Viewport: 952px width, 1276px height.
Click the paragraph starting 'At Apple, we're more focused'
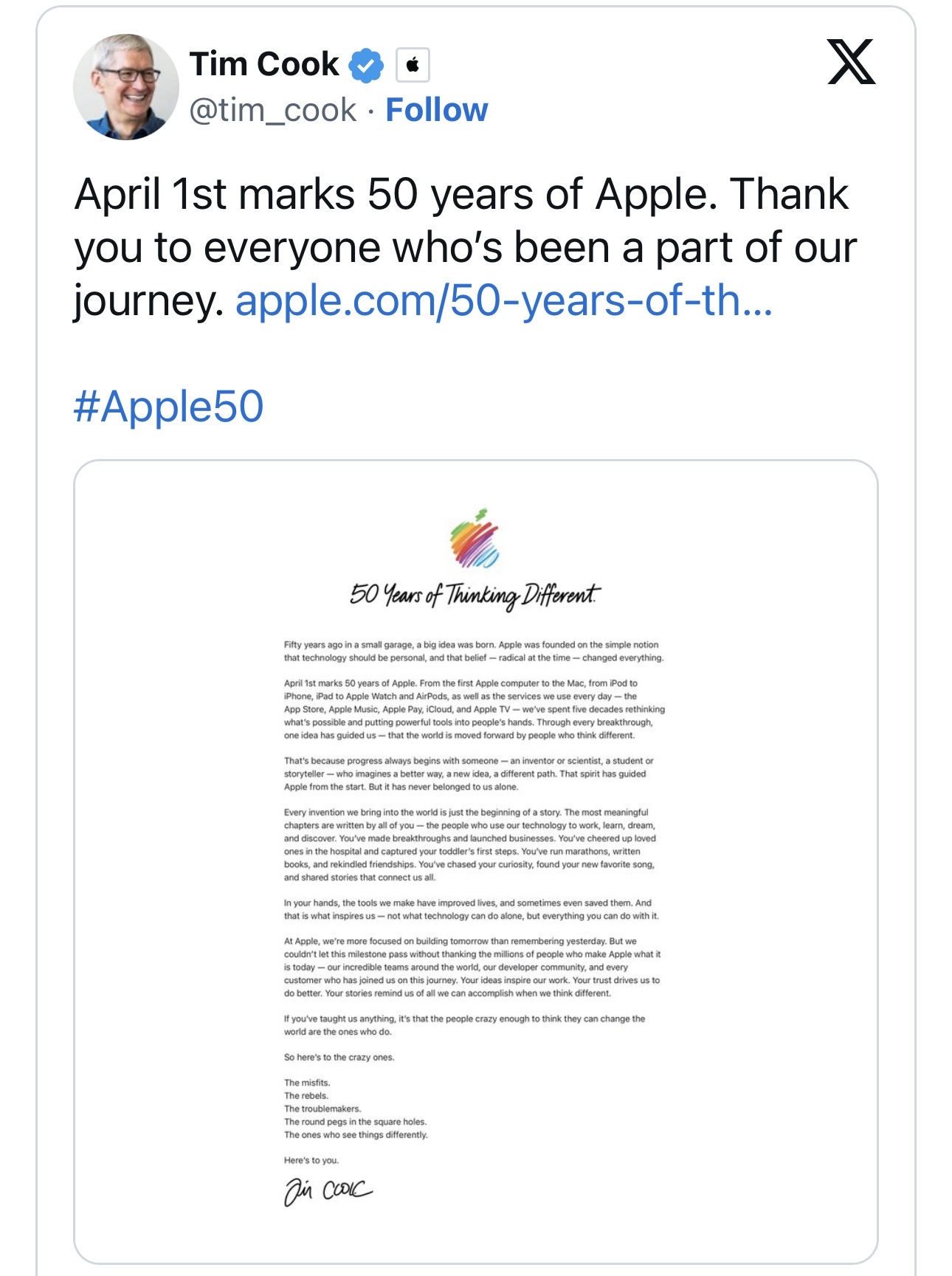coord(472,967)
